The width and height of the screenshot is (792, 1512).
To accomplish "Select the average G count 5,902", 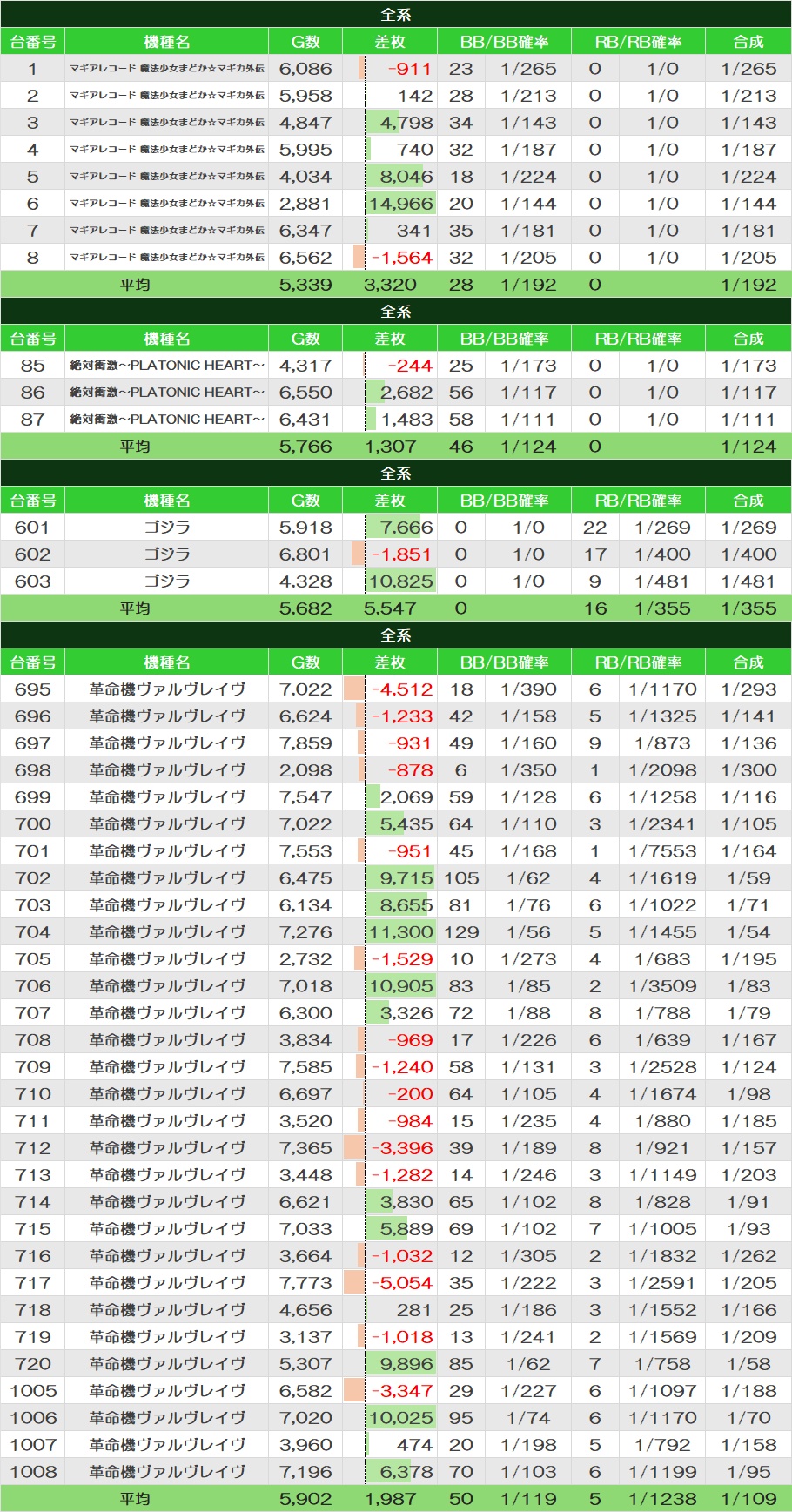I will [x=305, y=1499].
